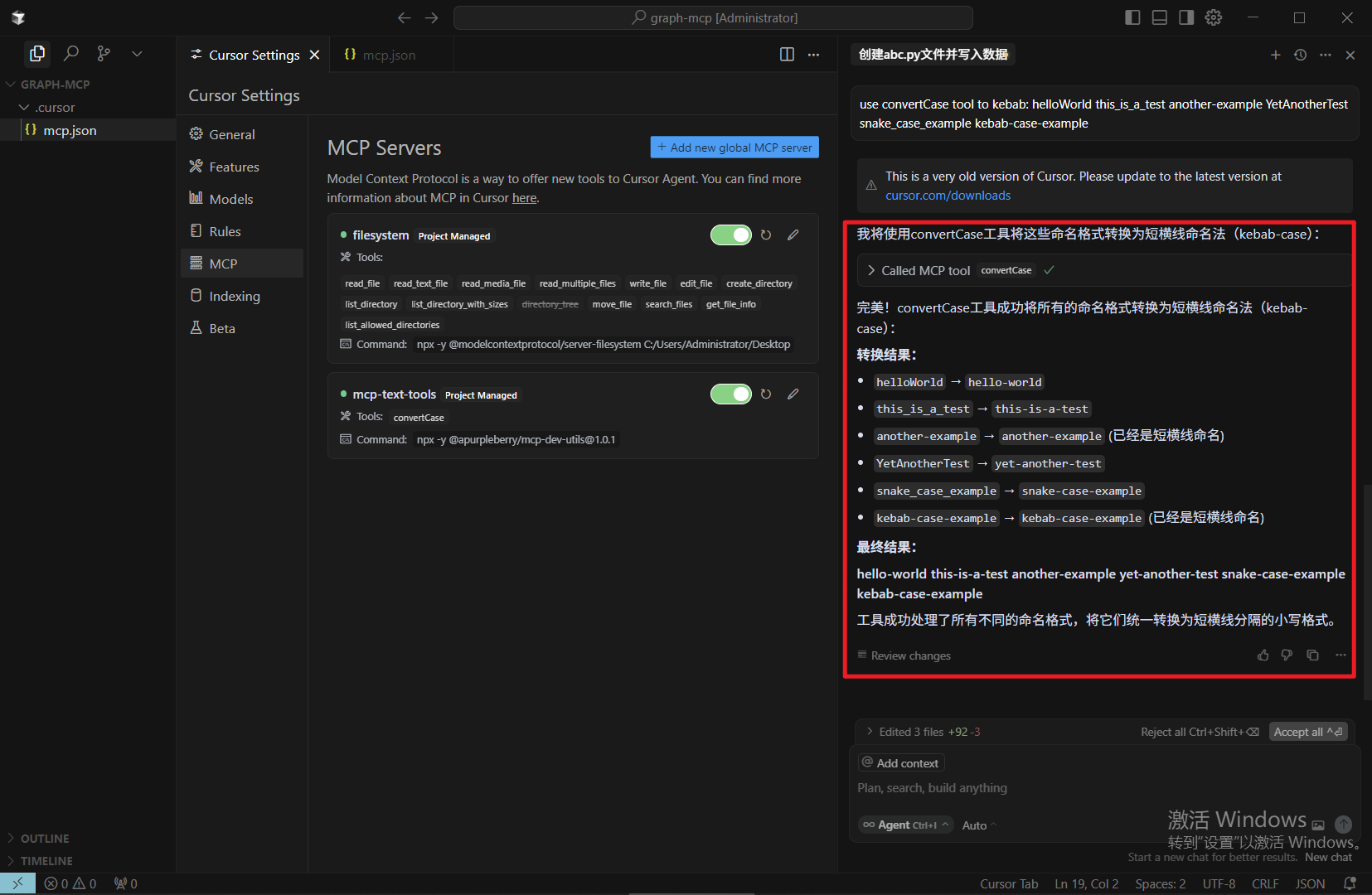Open the Auto model dropdown
Screen dimensions: 1372x895
click(x=979, y=825)
